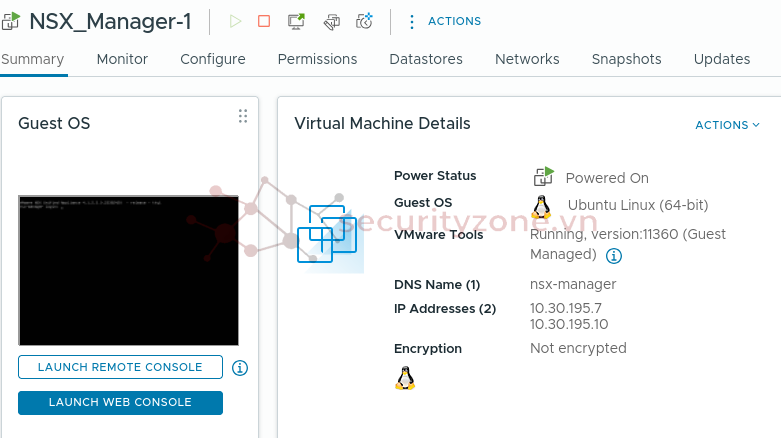Click the Launch Console monitor icon
Image resolution: width=781 pixels, height=438 pixels.
[x=297, y=21]
